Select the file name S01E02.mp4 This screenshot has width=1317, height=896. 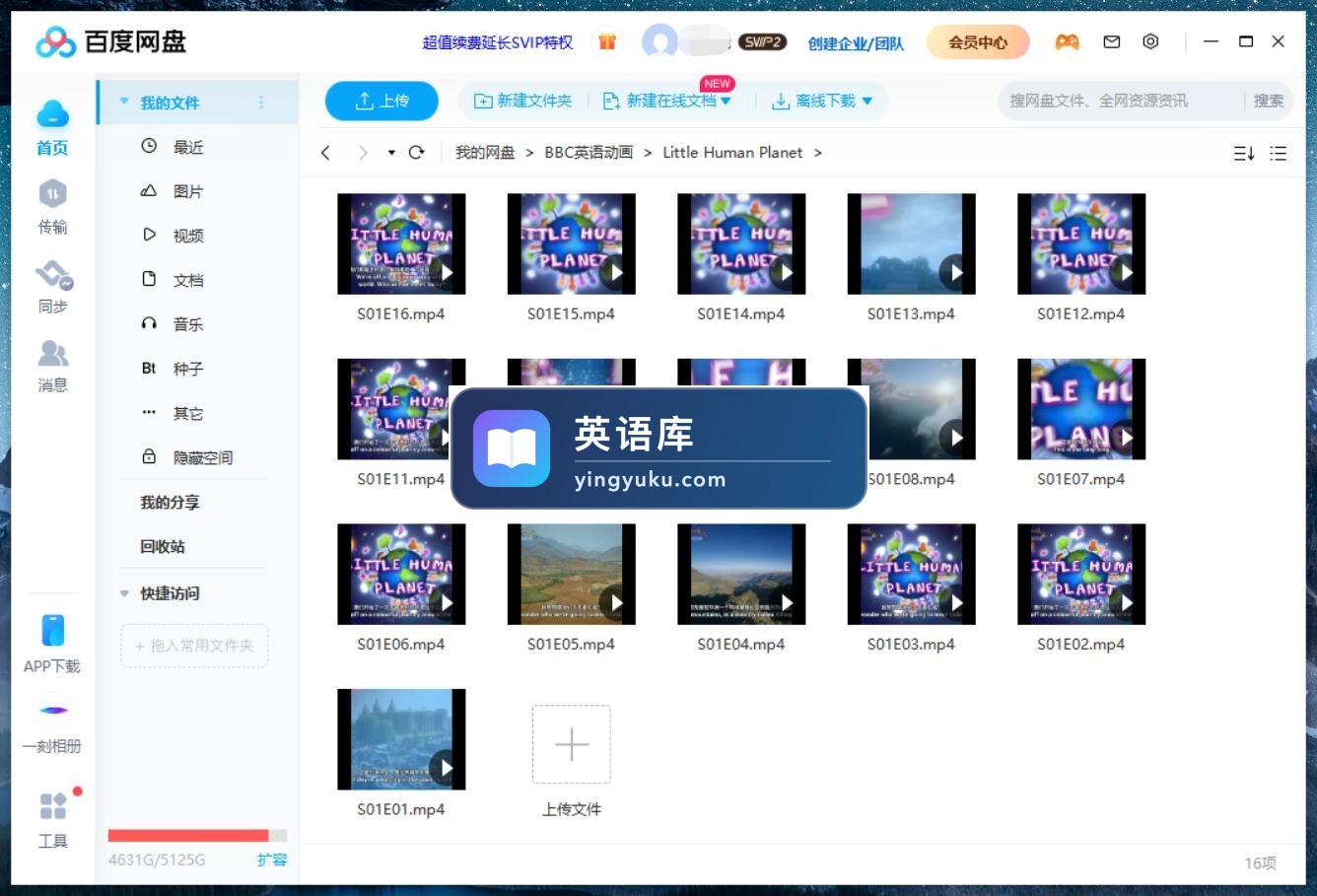(x=1081, y=645)
